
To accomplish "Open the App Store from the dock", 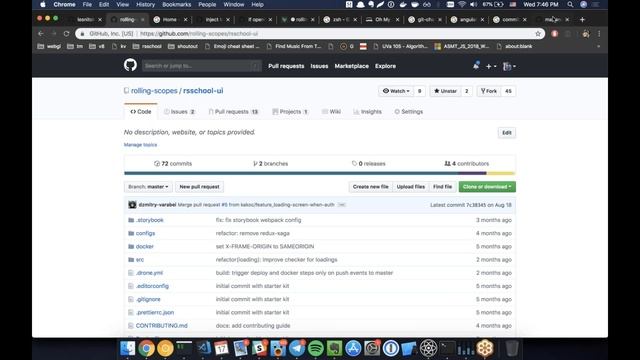I will tap(353, 348).
